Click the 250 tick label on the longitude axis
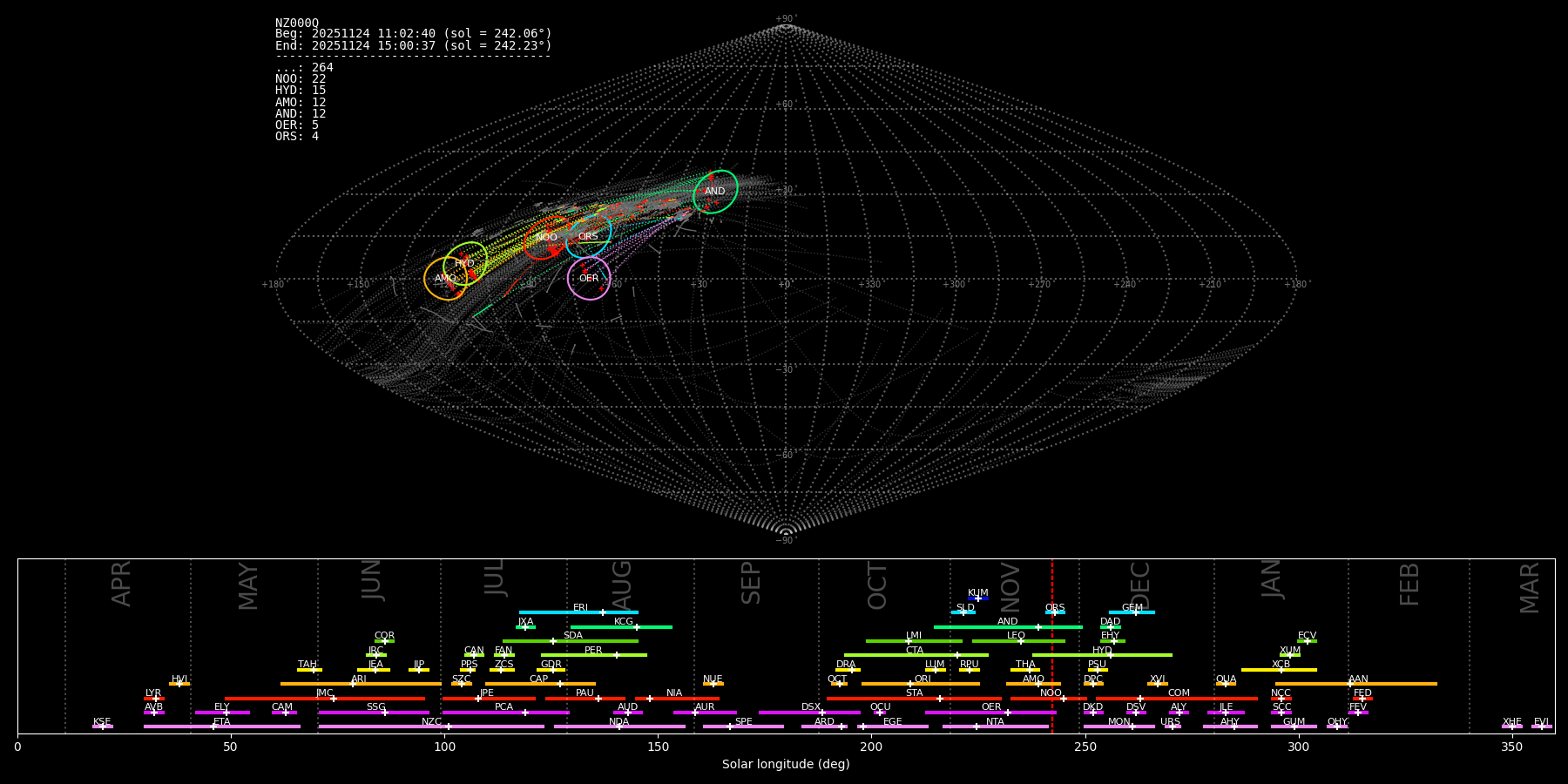1568x784 pixels. coord(1085,747)
